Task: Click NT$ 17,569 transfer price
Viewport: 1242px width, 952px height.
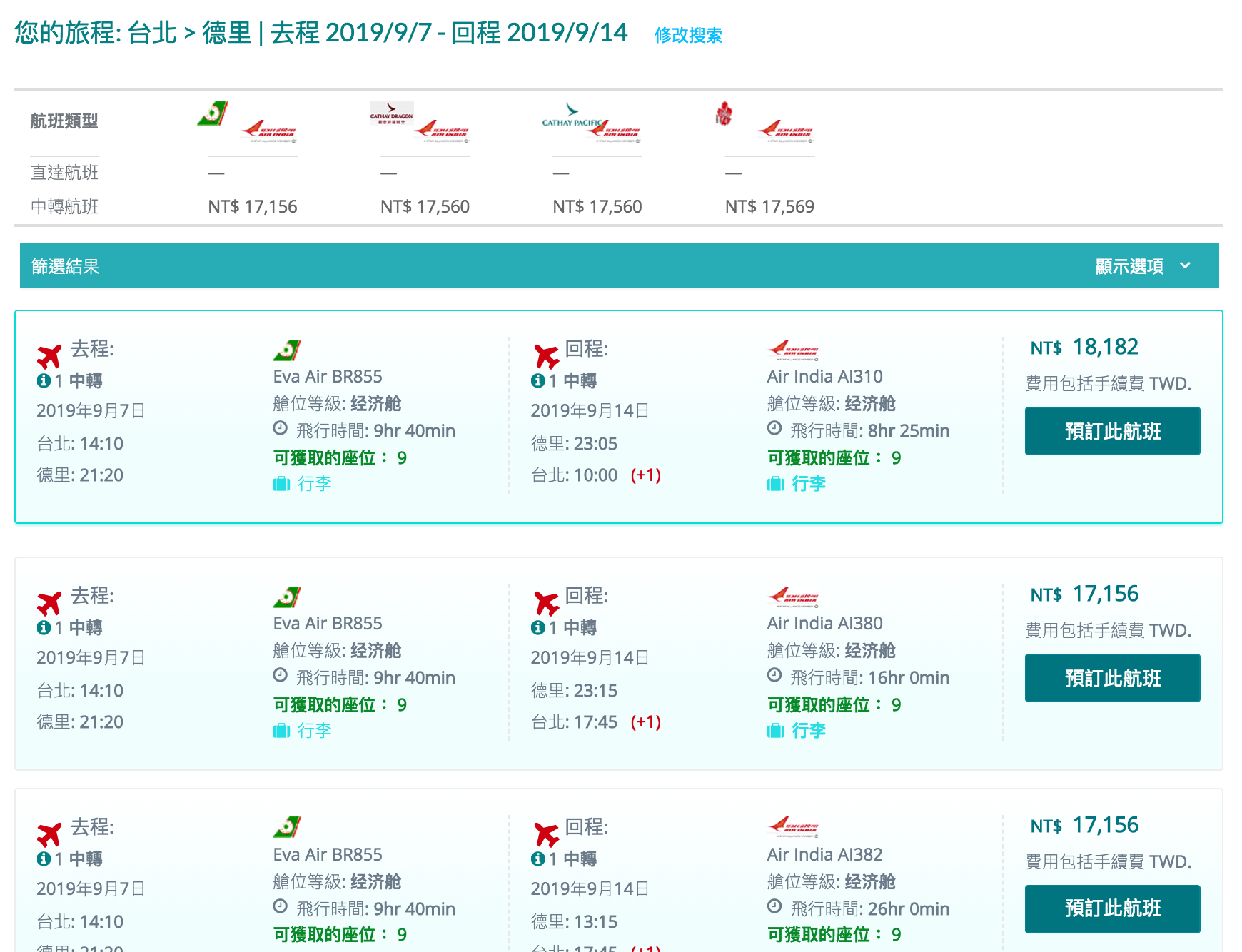Action: pos(769,207)
